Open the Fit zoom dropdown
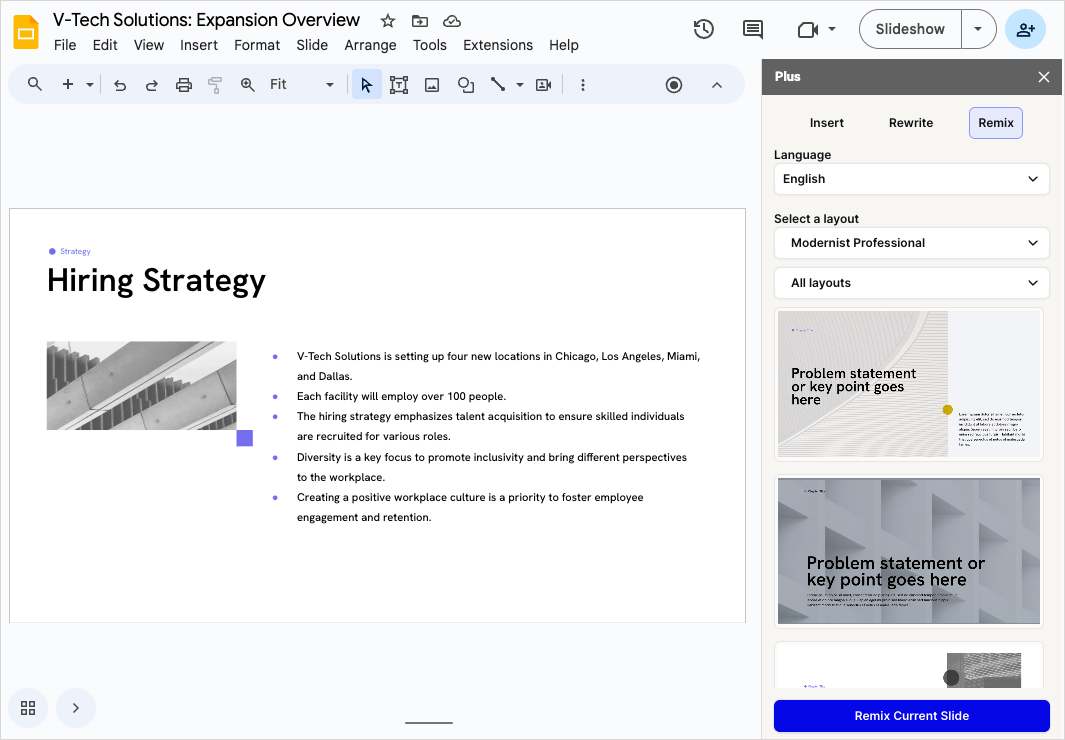Image resolution: width=1065 pixels, height=740 pixels. click(x=302, y=84)
